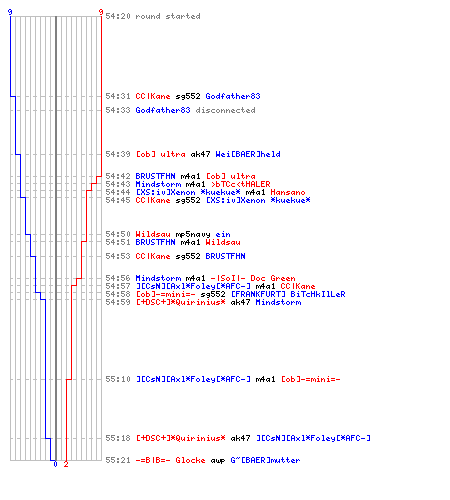Click BRUSTFHN name in 54:42 kill line

(x=155, y=176)
